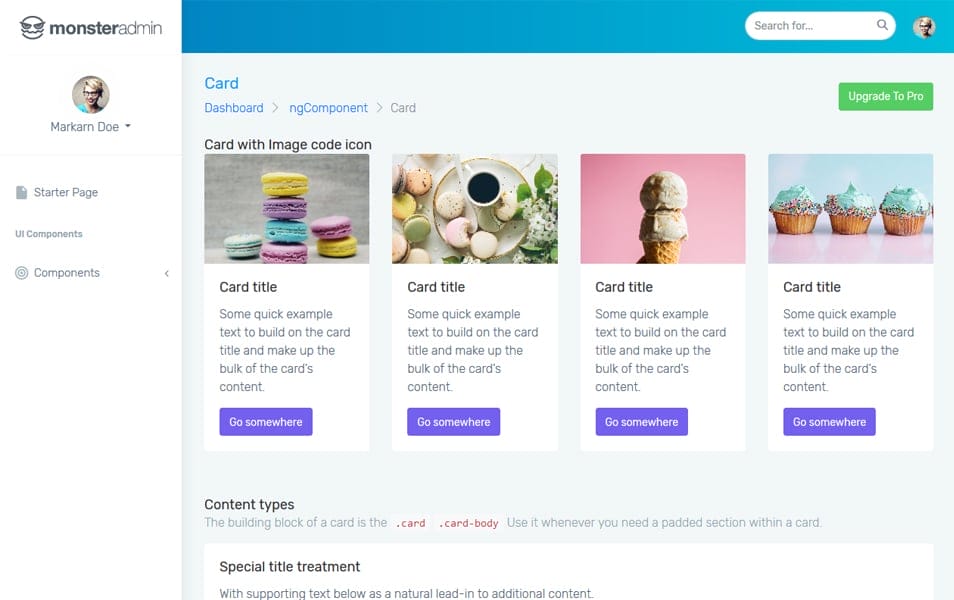
Task: Click the monsteradmin logo icon
Action: 32,27
